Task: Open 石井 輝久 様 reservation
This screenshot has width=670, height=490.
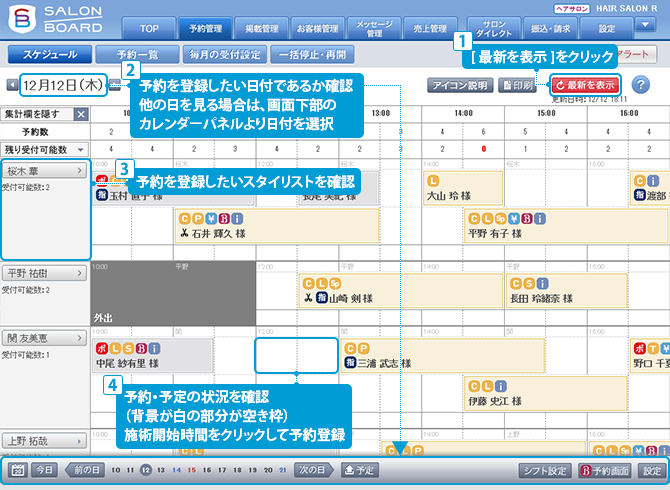Action: click(277, 226)
